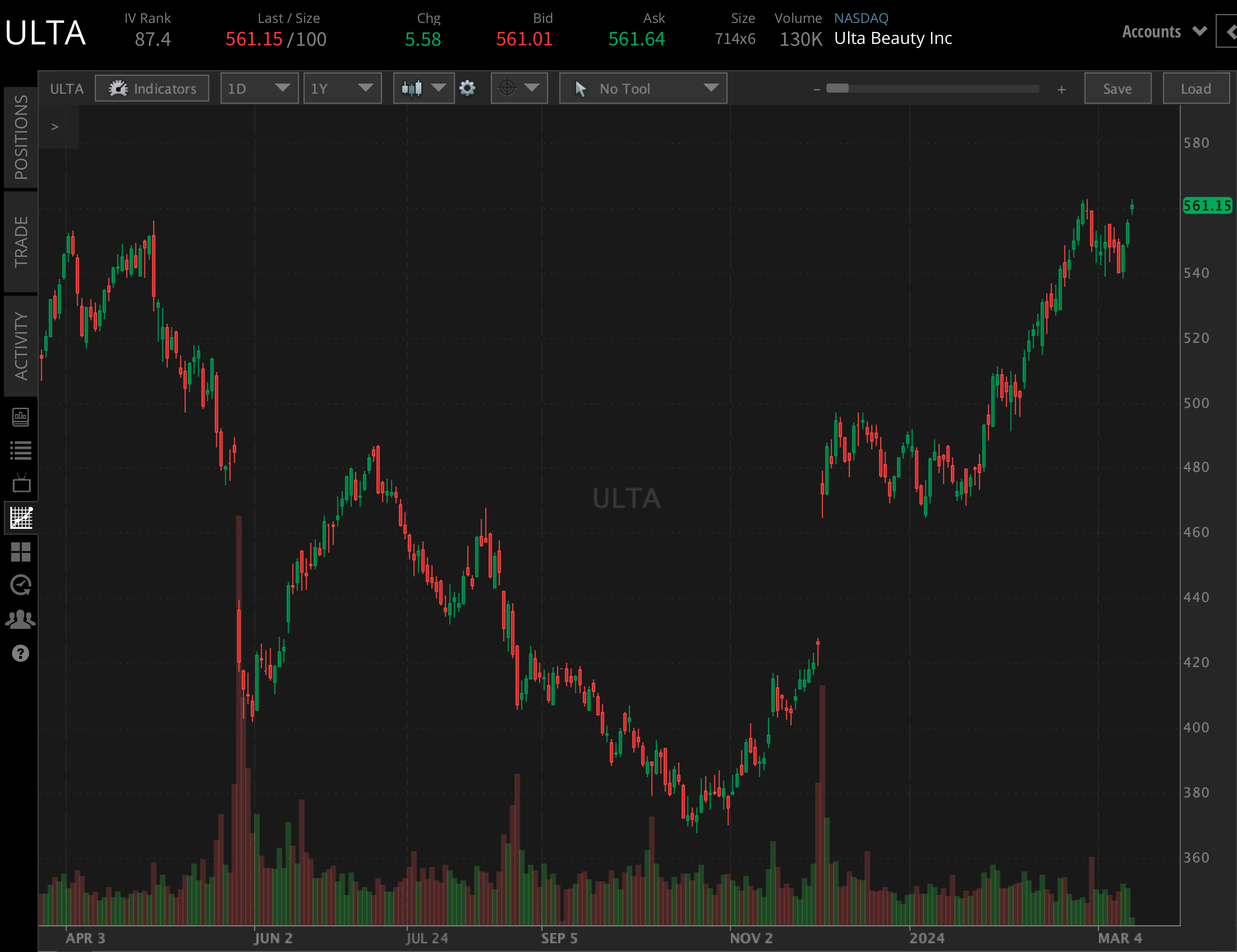Open chart settings via the gear icon

point(468,88)
